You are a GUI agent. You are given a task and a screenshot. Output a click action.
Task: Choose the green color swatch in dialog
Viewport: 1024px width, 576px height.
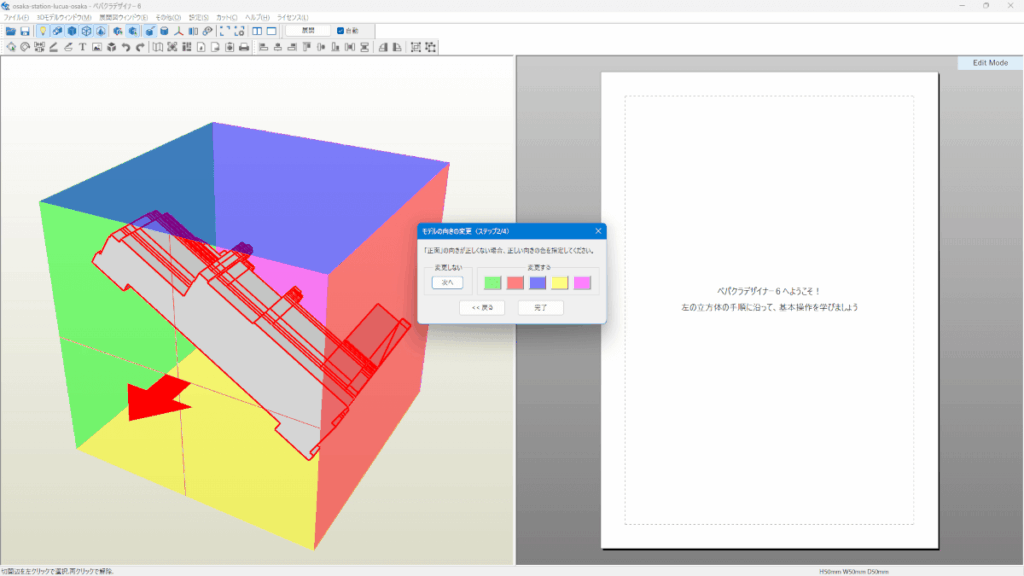492,283
